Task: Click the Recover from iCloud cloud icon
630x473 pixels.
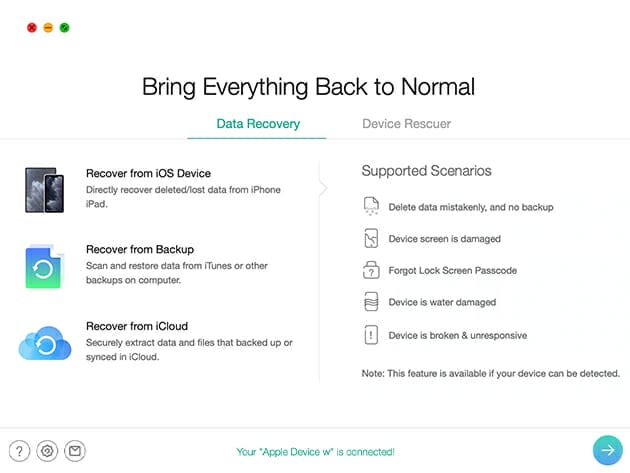Action: (x=44, y=344)
